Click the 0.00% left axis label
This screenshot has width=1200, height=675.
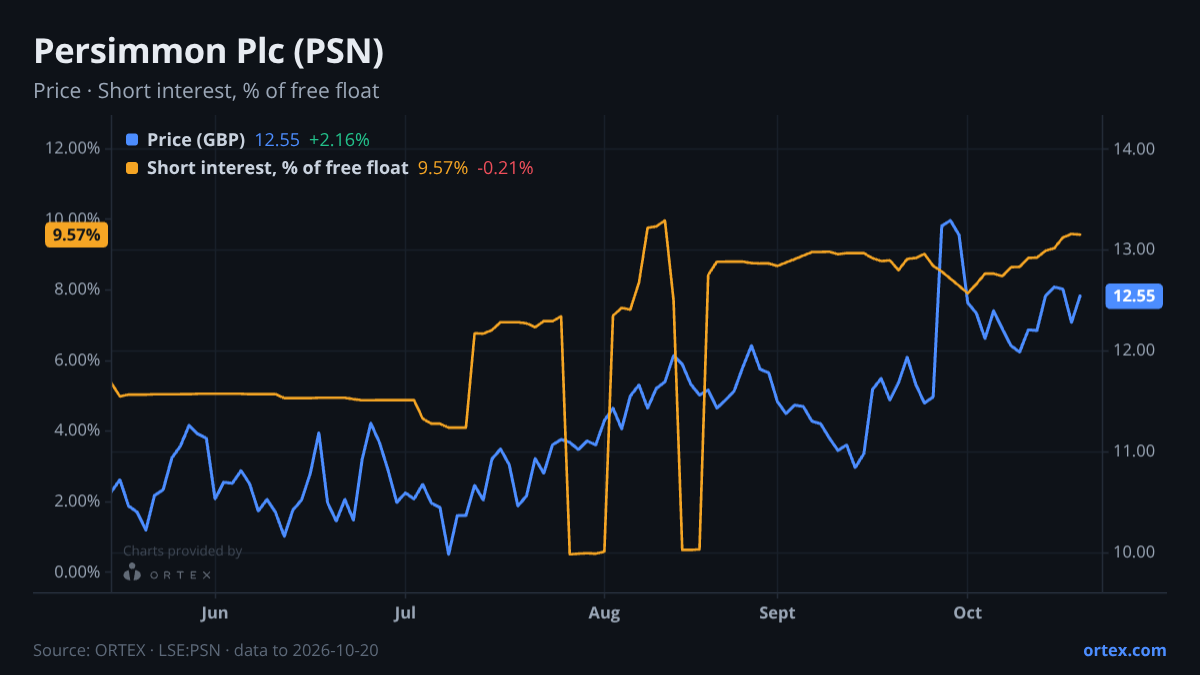[76, 572]
